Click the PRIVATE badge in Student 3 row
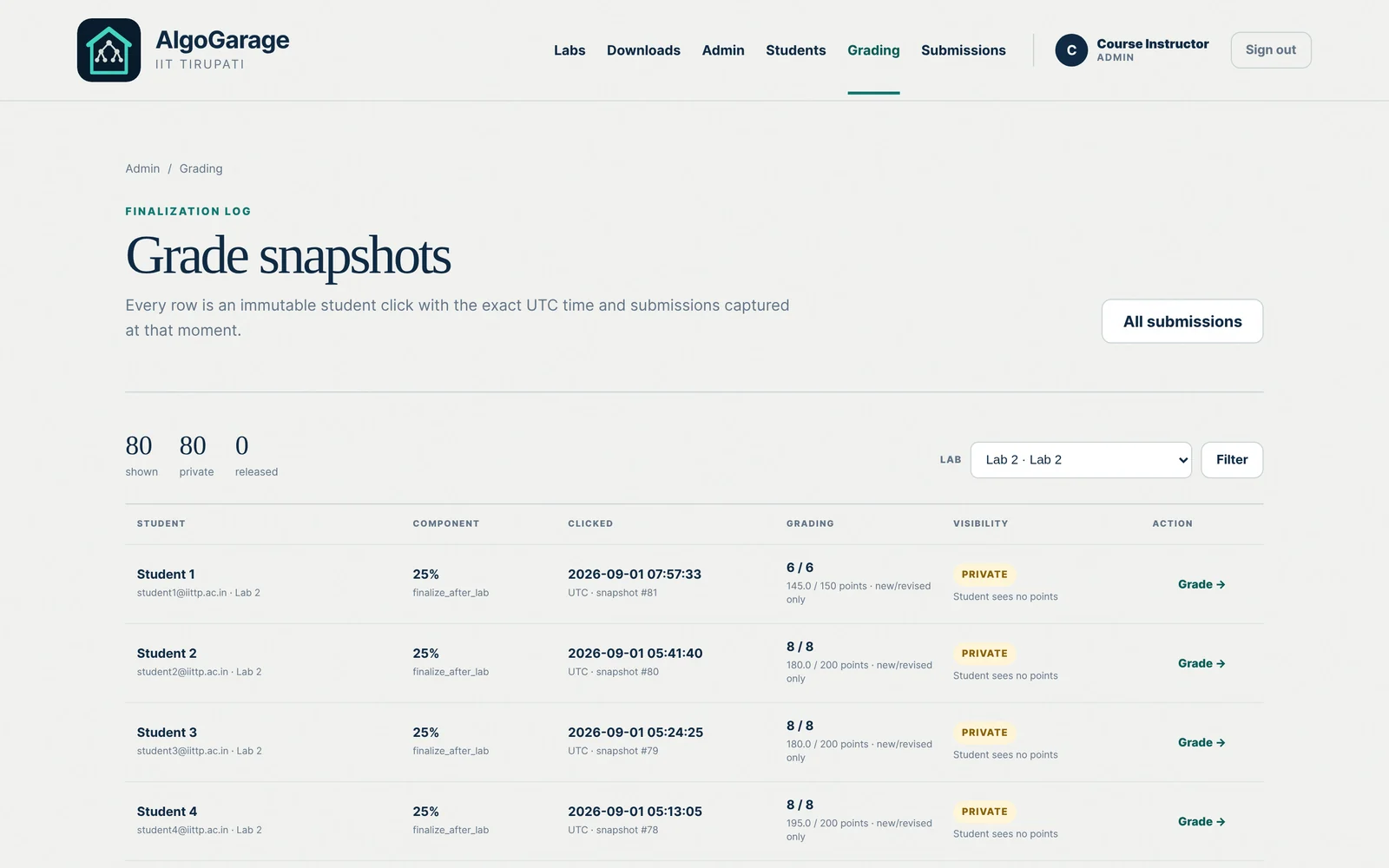This screenshot has height=868, width=1389. (x=984, y=733)
